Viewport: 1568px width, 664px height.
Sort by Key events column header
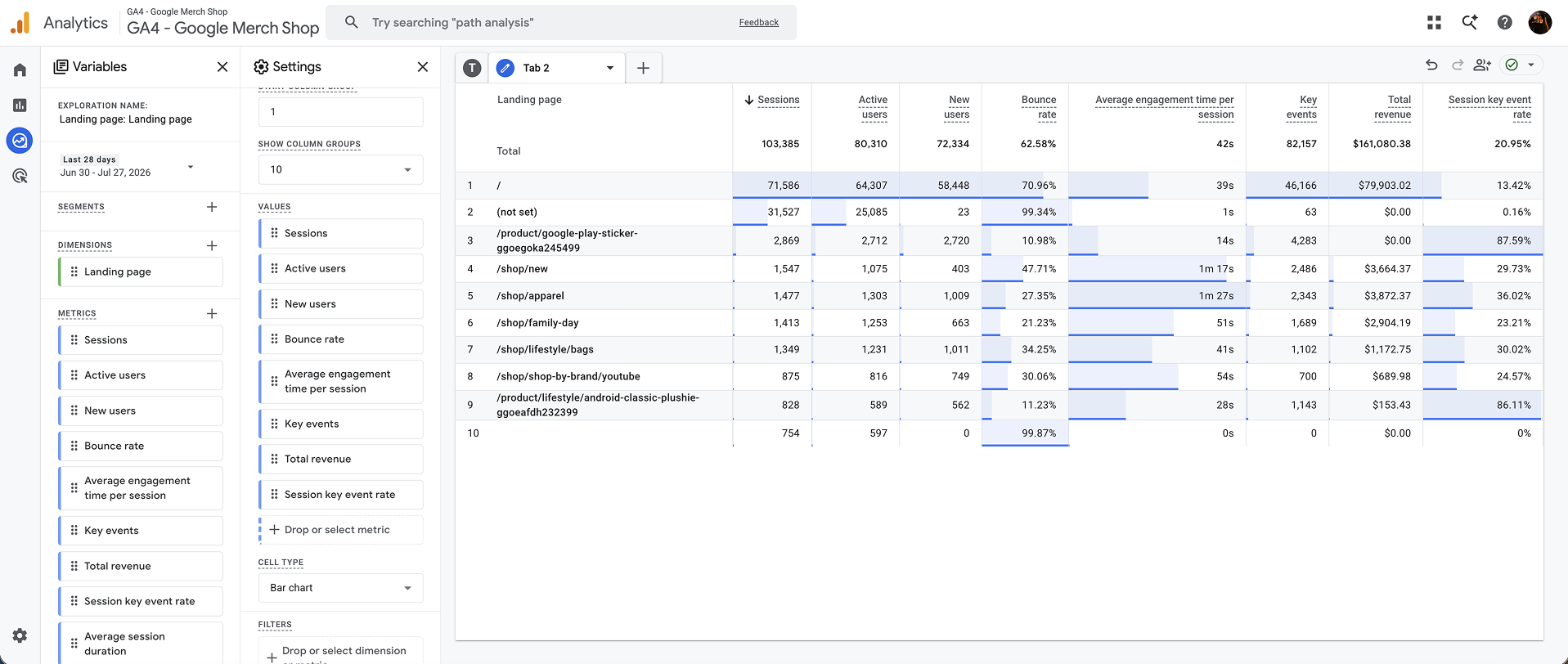click(x=1301, y=107)
